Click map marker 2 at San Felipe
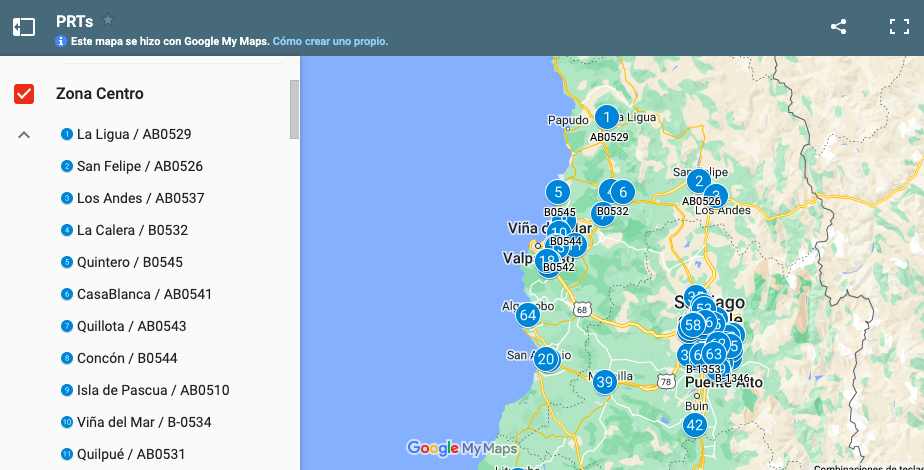Screen dimensions: 924x470 [698, 181]
